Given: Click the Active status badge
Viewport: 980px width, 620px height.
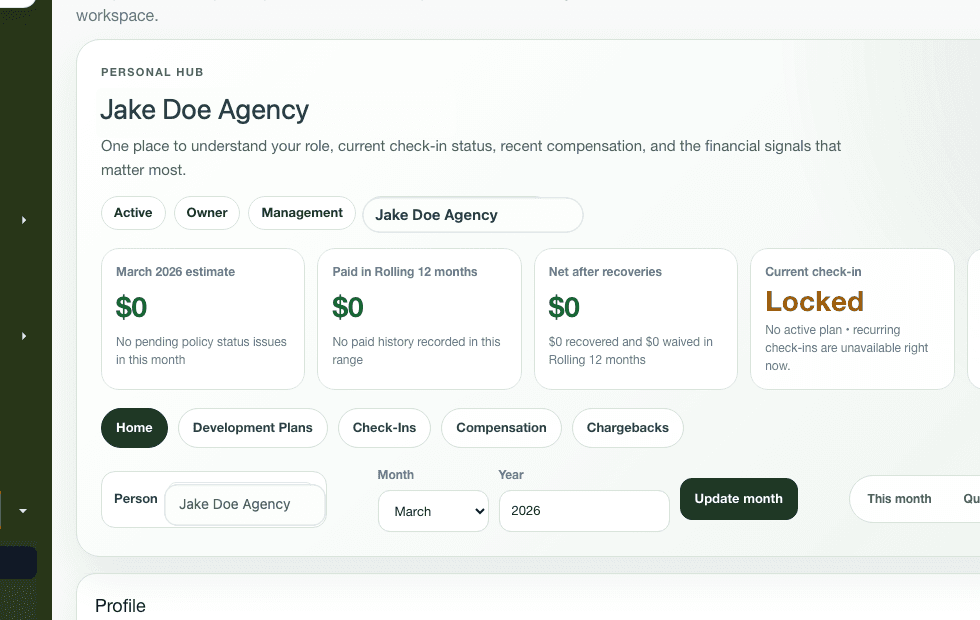Looking at the screenshot, I should [133, 212].
